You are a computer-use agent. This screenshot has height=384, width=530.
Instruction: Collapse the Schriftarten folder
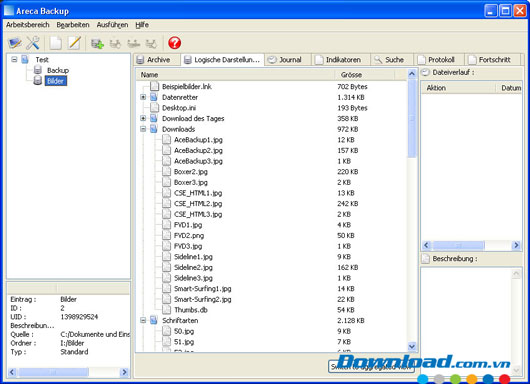[143, 320]
